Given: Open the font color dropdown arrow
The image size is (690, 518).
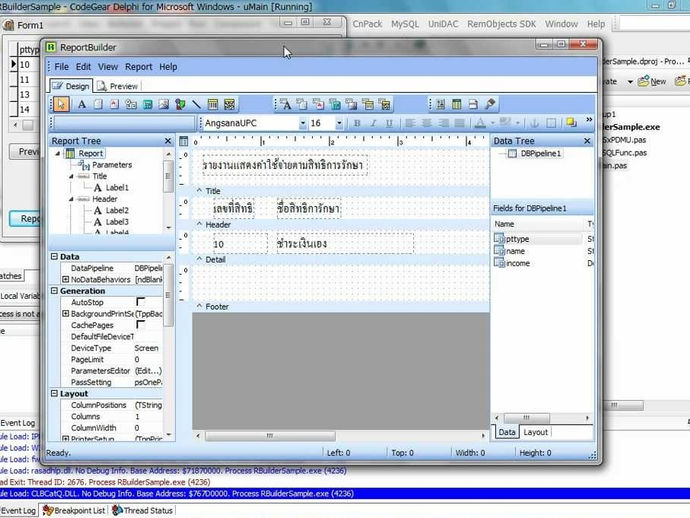Looking at the screenshot, I should click(492, 123).
